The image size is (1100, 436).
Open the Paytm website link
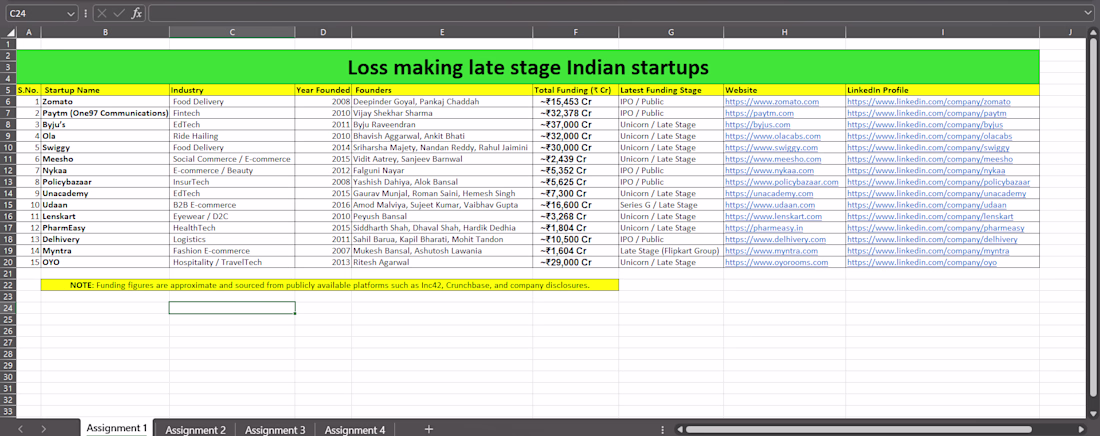click(x=759, y=113)
